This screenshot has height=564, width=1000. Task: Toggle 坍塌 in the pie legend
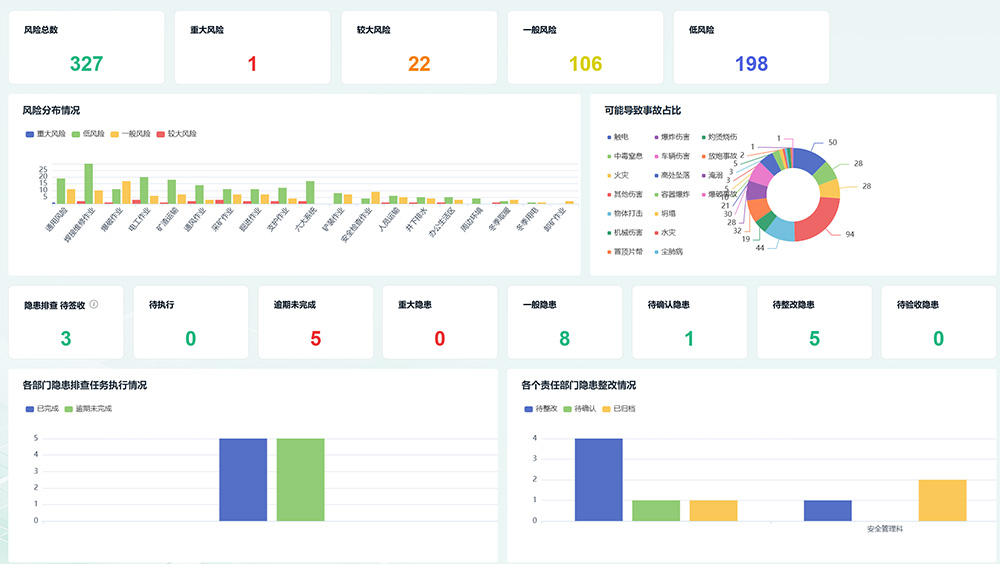click(x=665, y=214)
